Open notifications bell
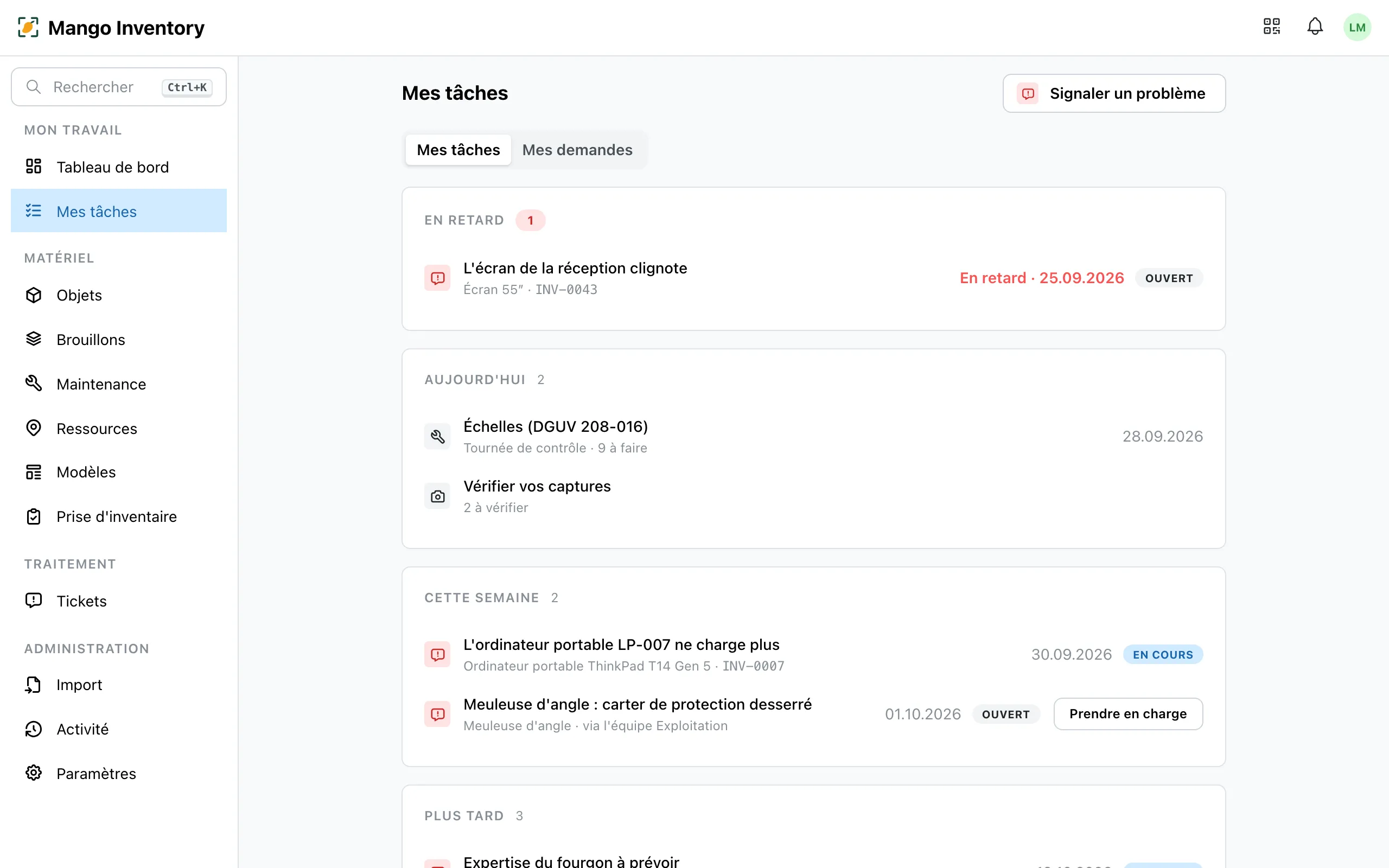1389x868 pixels. (x=1315, y=27)
